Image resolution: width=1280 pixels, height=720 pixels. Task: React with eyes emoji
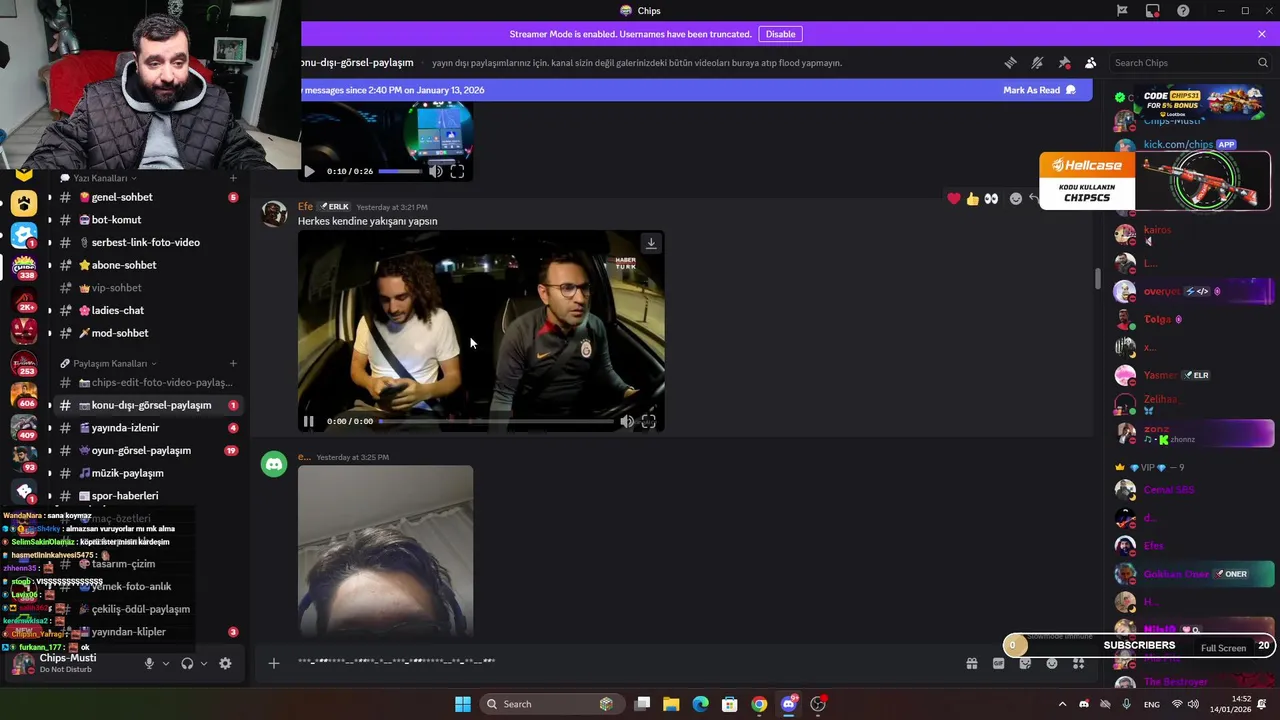tap(991, 198)
